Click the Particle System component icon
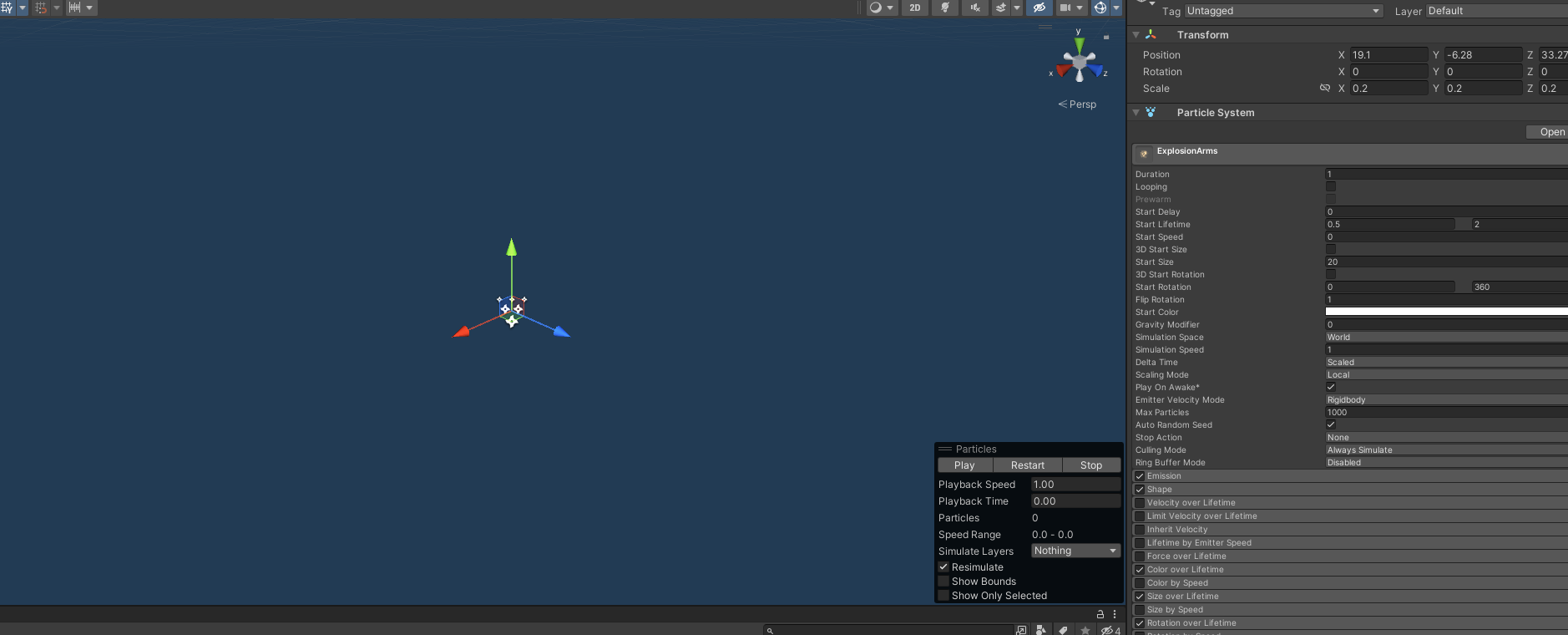Screen dimensions: 1568x635 click(1151, 112)
